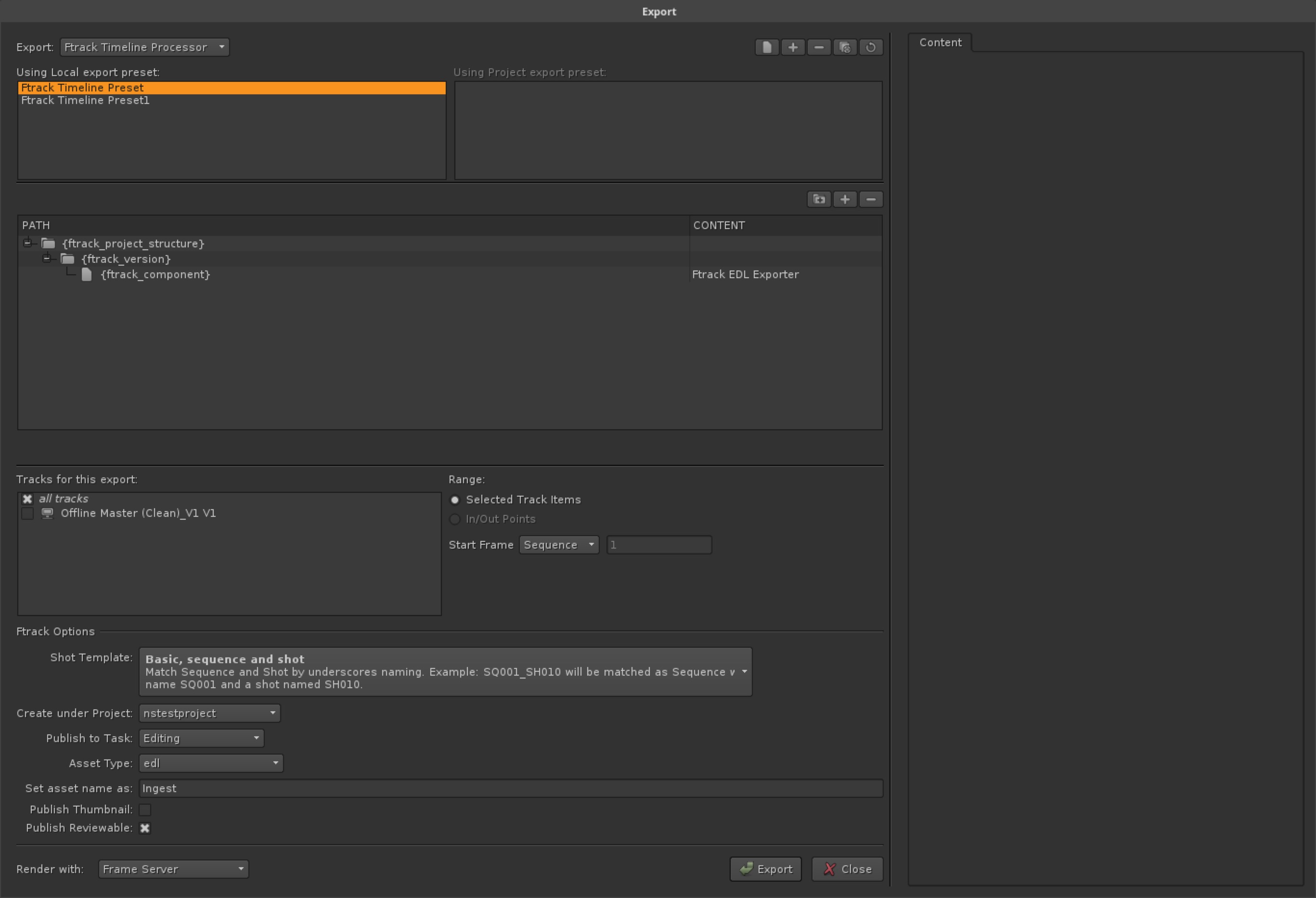Click the PATH column header
This screenshot has height=898, width=1316.
coord(354,225)
